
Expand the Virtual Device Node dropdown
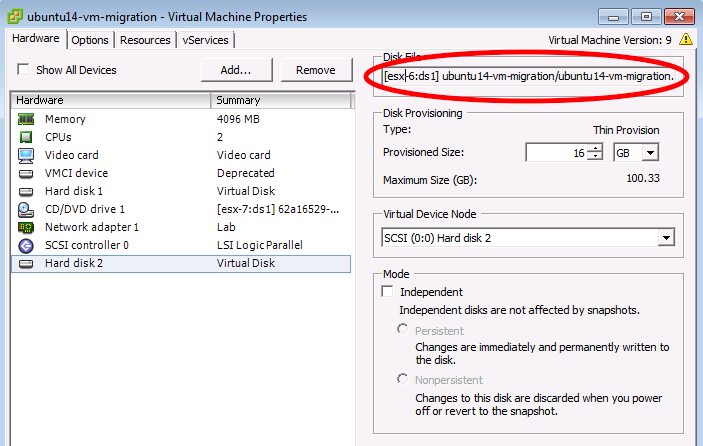click(665, 238)
